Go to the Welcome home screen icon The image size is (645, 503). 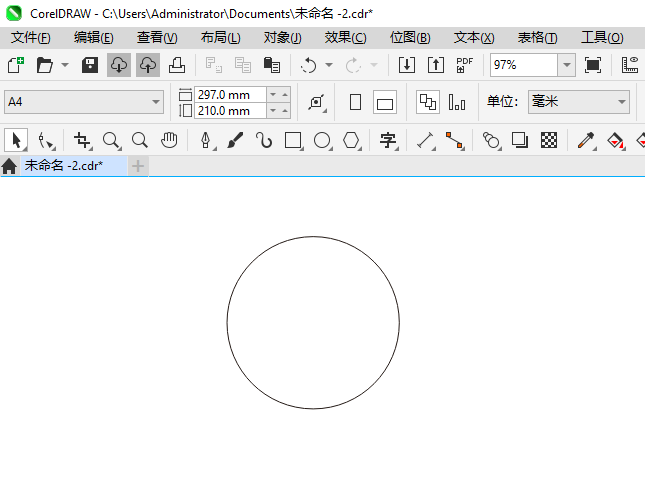click(9, 166)
